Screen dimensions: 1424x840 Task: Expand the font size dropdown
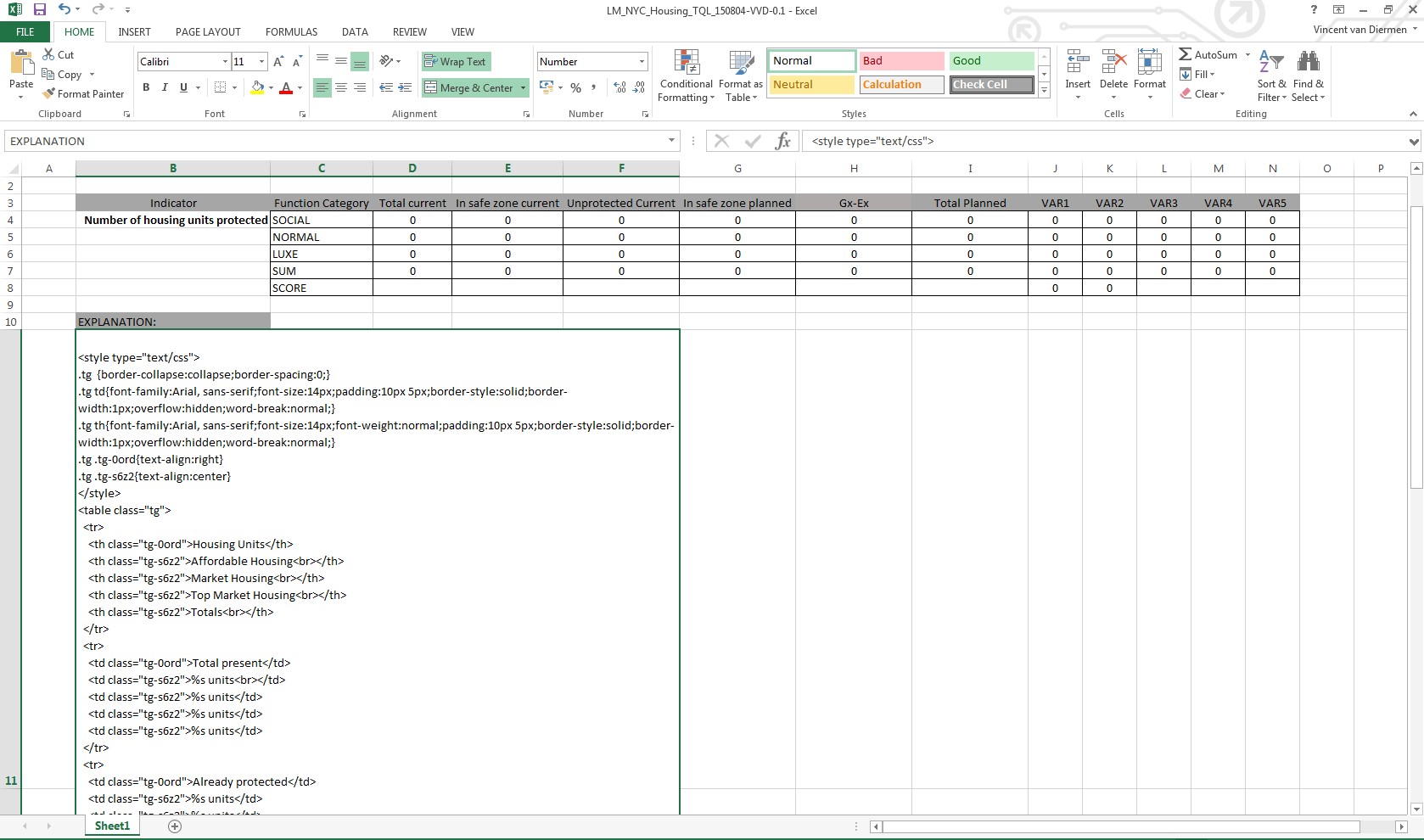click(x=261, y=62)
